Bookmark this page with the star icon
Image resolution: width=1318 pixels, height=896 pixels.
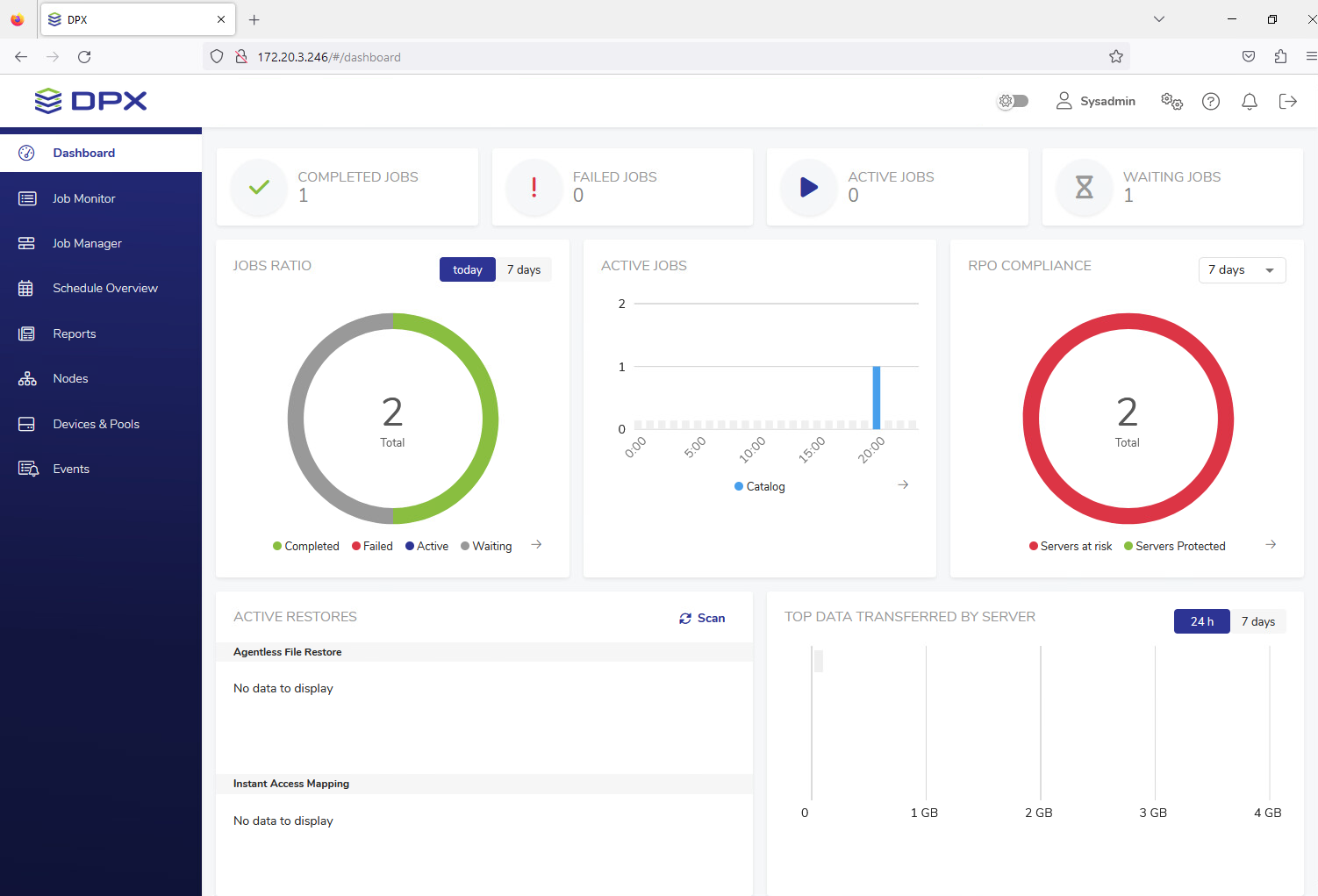(x=1116, y=57)
